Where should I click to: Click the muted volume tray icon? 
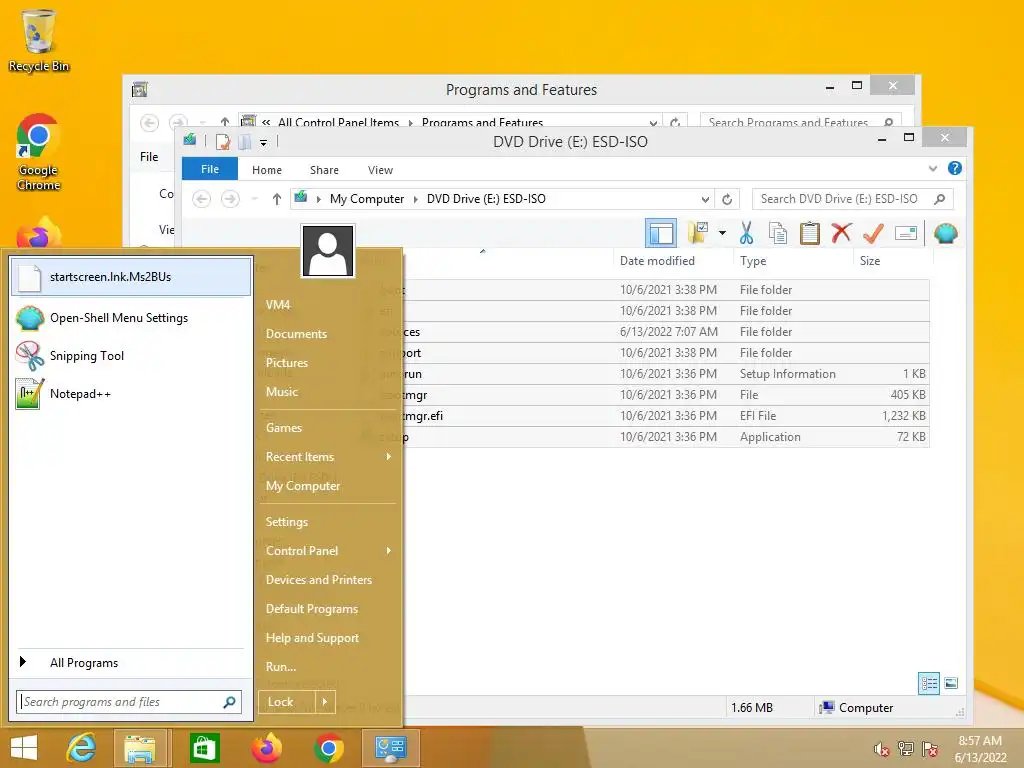pos(882,749)
